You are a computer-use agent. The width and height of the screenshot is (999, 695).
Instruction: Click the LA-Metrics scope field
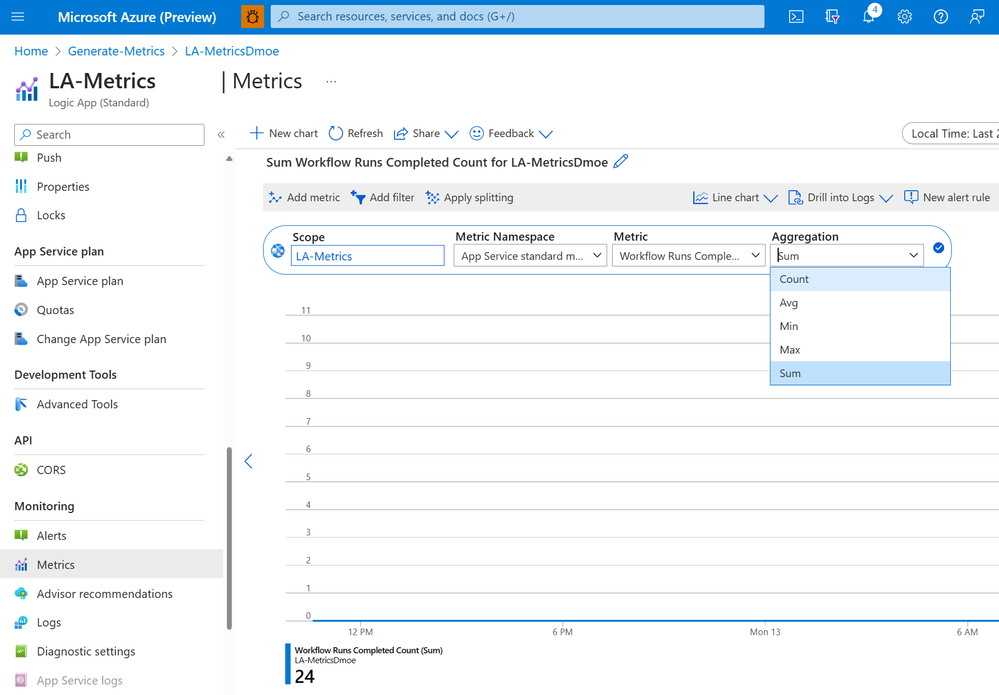coord(368,256)
